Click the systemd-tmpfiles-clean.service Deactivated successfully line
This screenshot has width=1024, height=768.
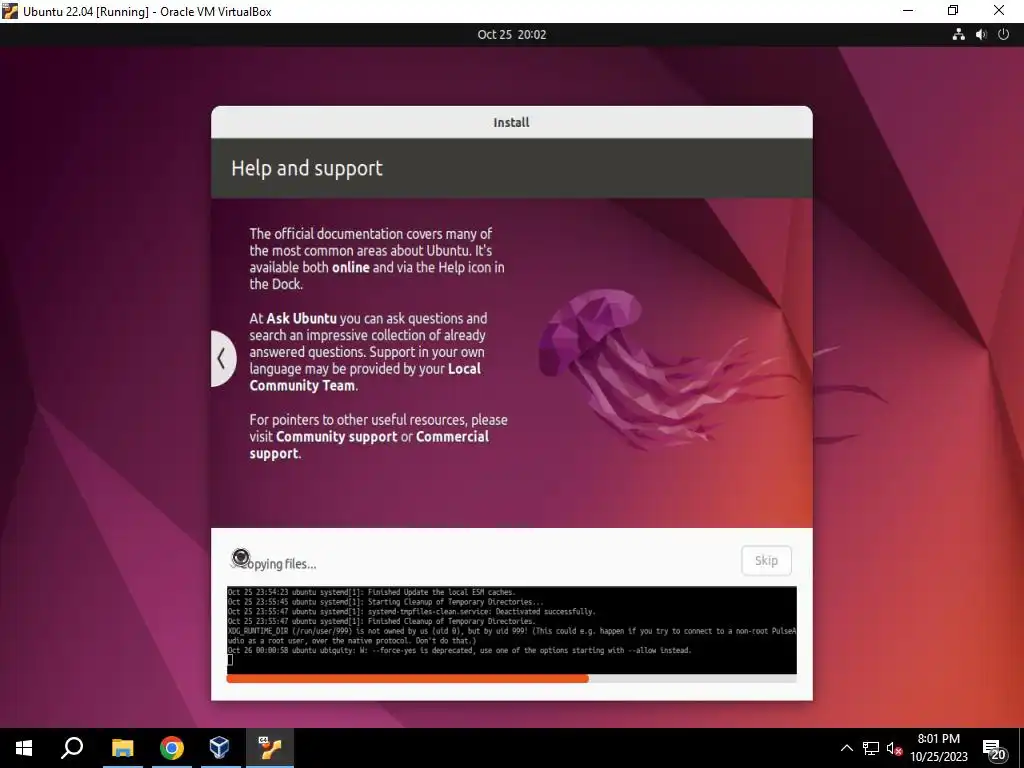pos(411,612)
